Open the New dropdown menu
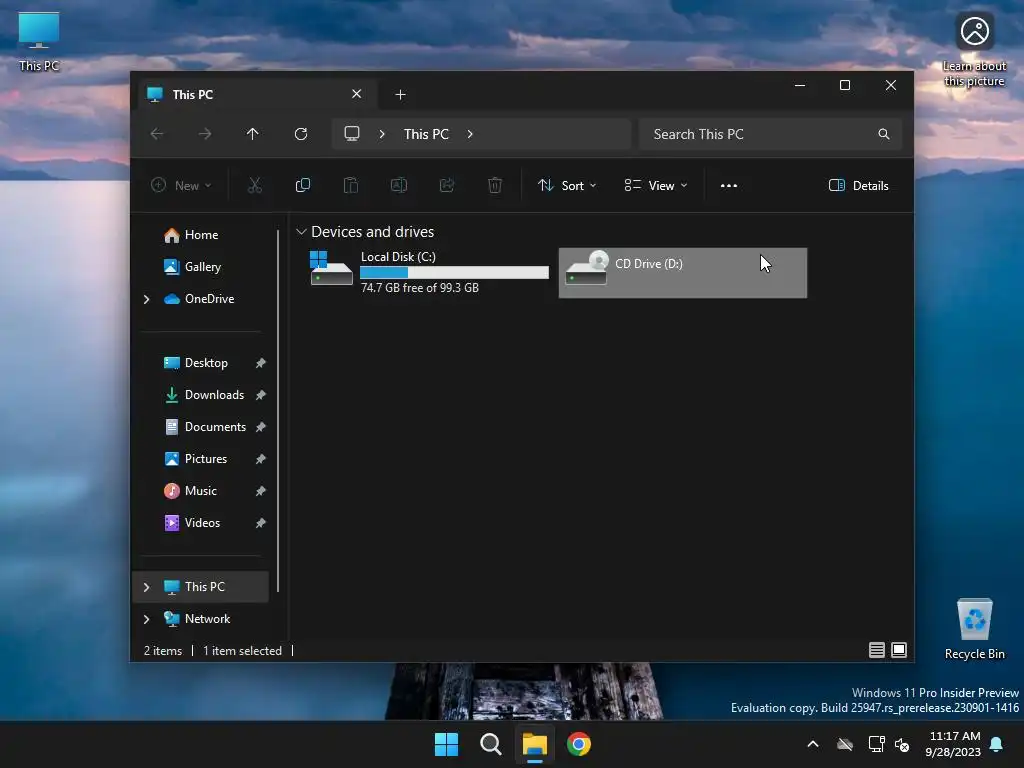 click(181, 185)
